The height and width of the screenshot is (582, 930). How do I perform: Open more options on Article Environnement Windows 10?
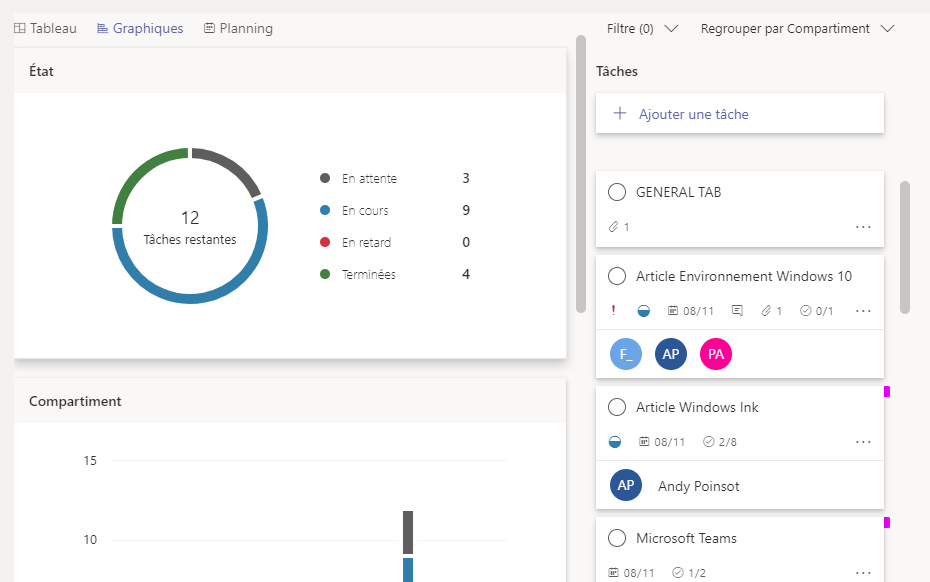[863, 311]
